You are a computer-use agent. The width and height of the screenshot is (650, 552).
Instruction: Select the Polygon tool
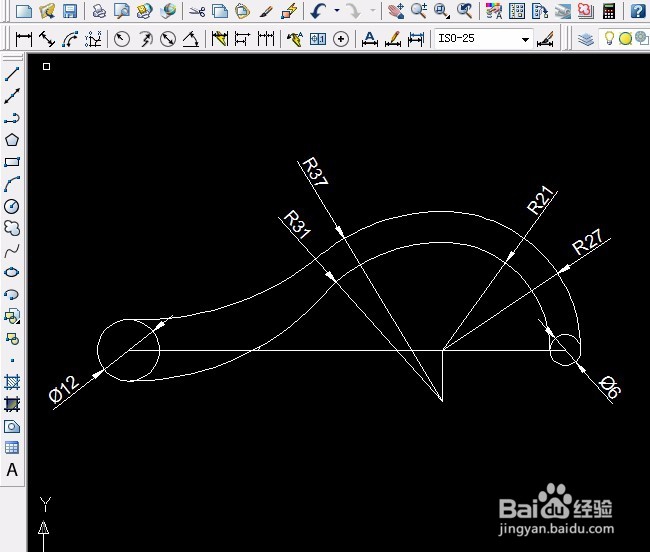(x=12, y=140)
